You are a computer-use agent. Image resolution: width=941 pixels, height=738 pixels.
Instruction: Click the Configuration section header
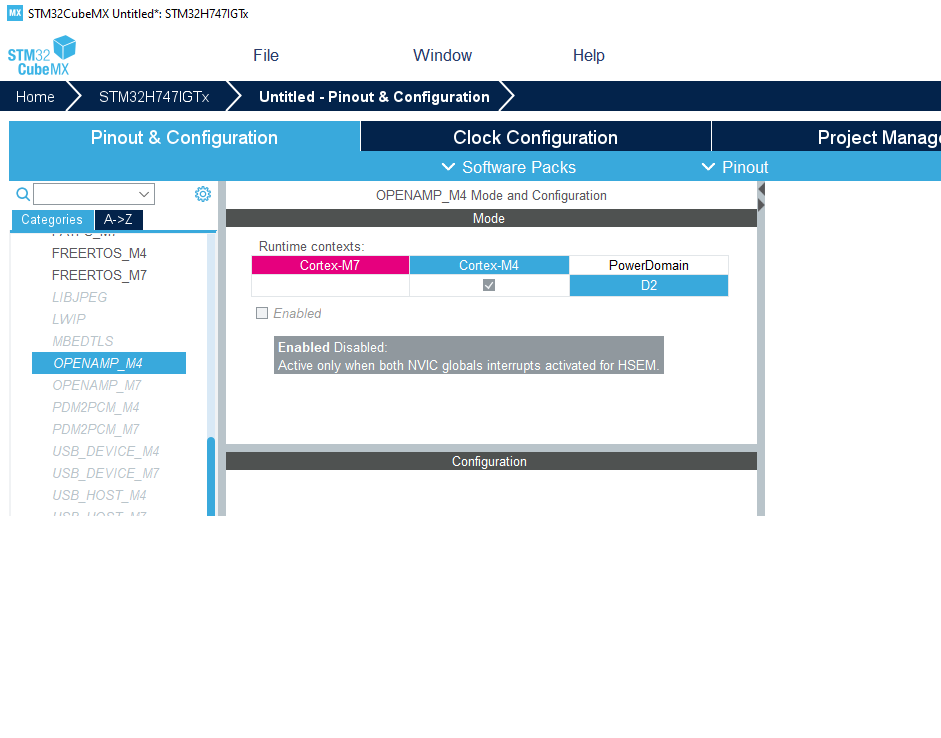tap(491, 461)
